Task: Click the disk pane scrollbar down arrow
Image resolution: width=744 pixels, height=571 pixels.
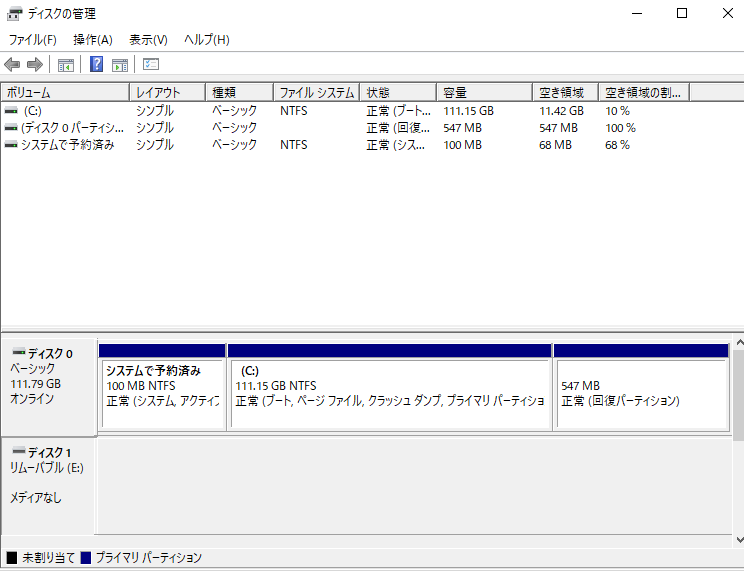Action: point(739,540)
